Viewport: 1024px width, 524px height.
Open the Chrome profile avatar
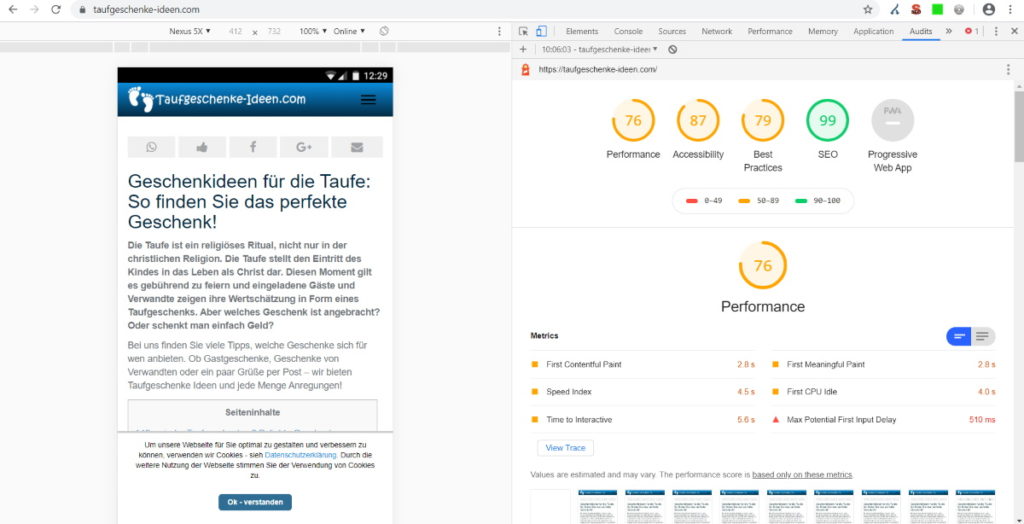tap(989, 10)
